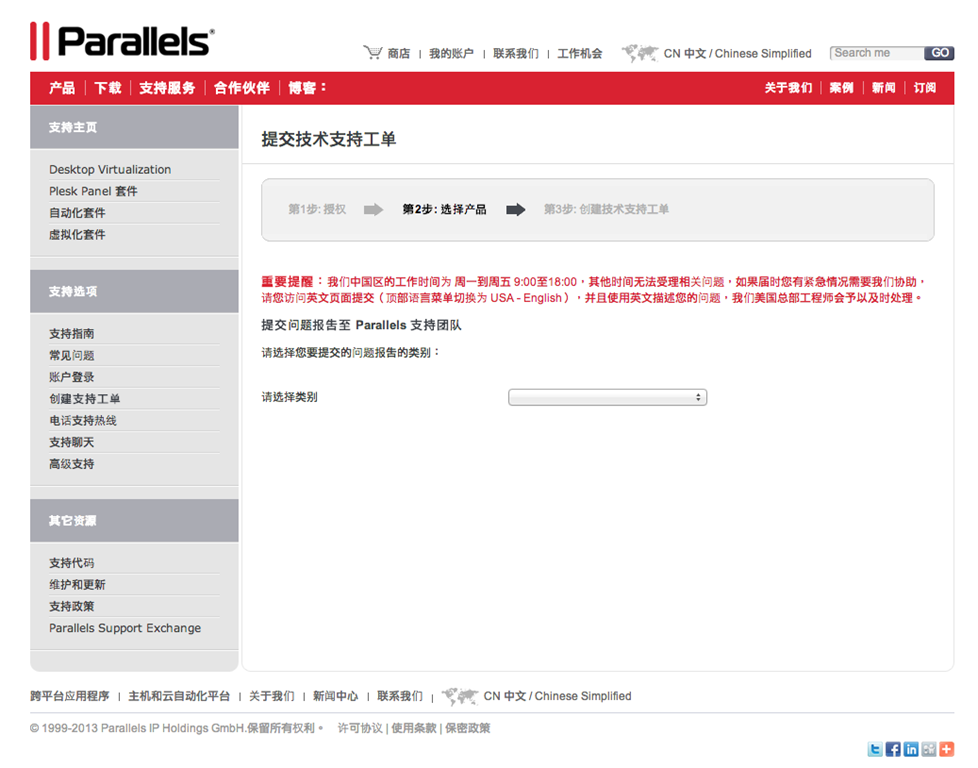Open 案例 in the red nav bar
The height and width of the screenshot is (768, 978).
pyautogui.click(x=841, y=88)
